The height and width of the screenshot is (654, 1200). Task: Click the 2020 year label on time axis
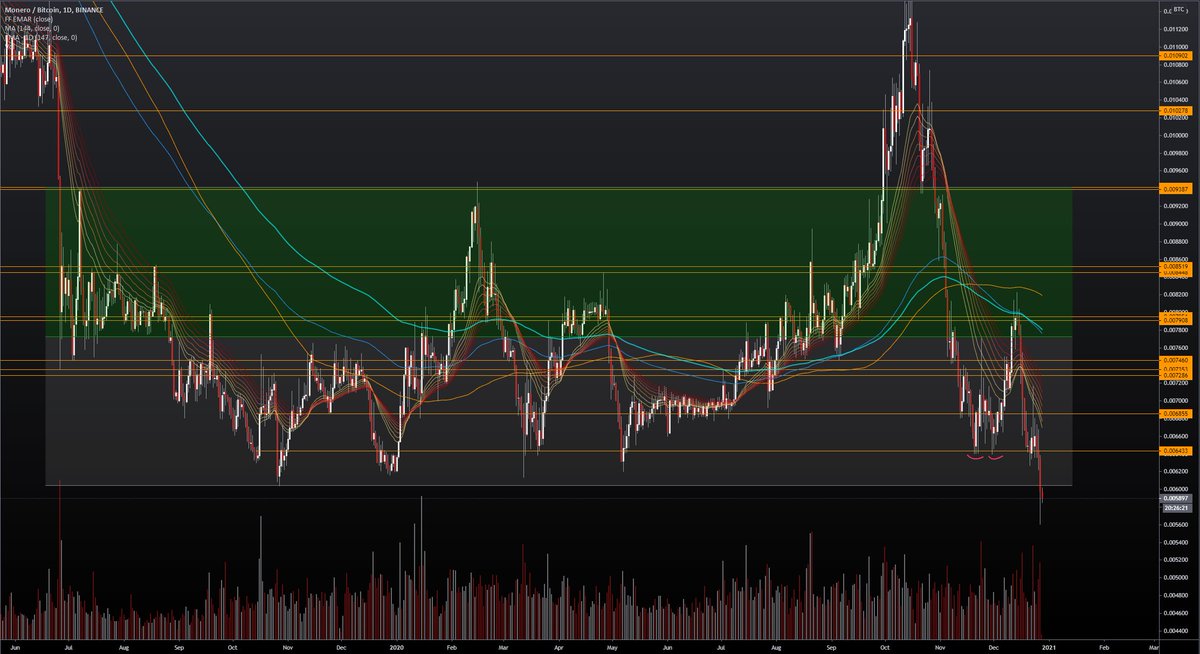(399, 646)
